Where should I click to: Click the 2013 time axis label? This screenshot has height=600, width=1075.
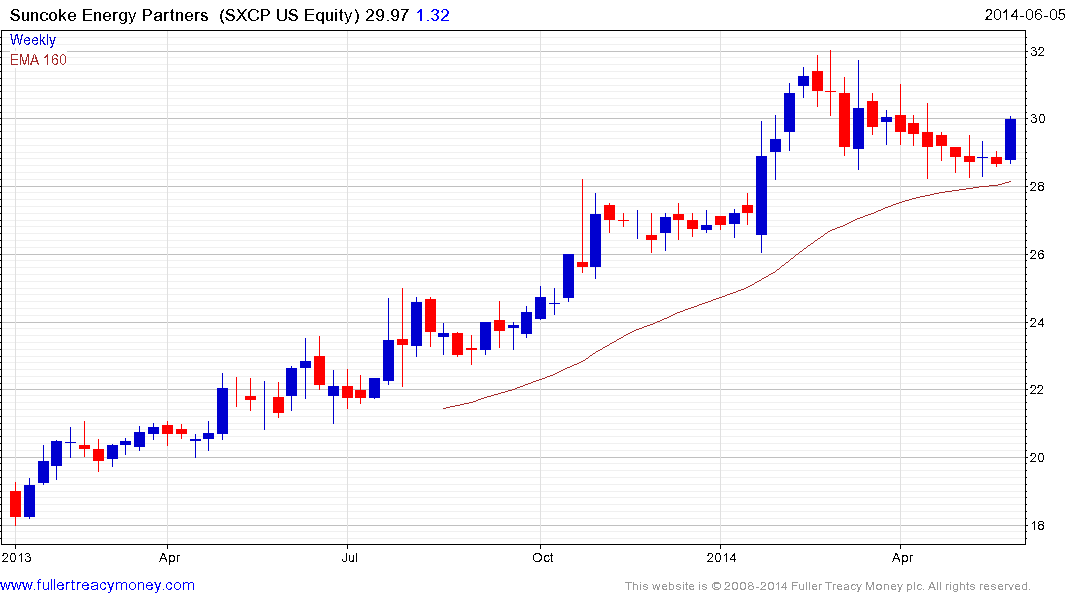(16, 557)
